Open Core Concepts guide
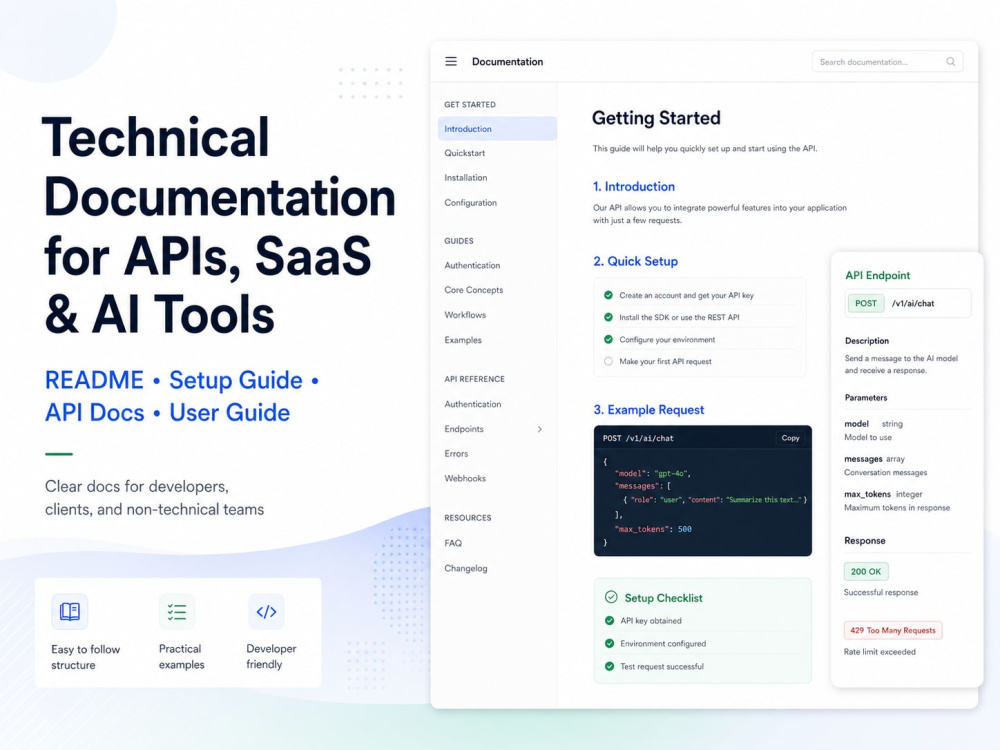 click(474, 290)
